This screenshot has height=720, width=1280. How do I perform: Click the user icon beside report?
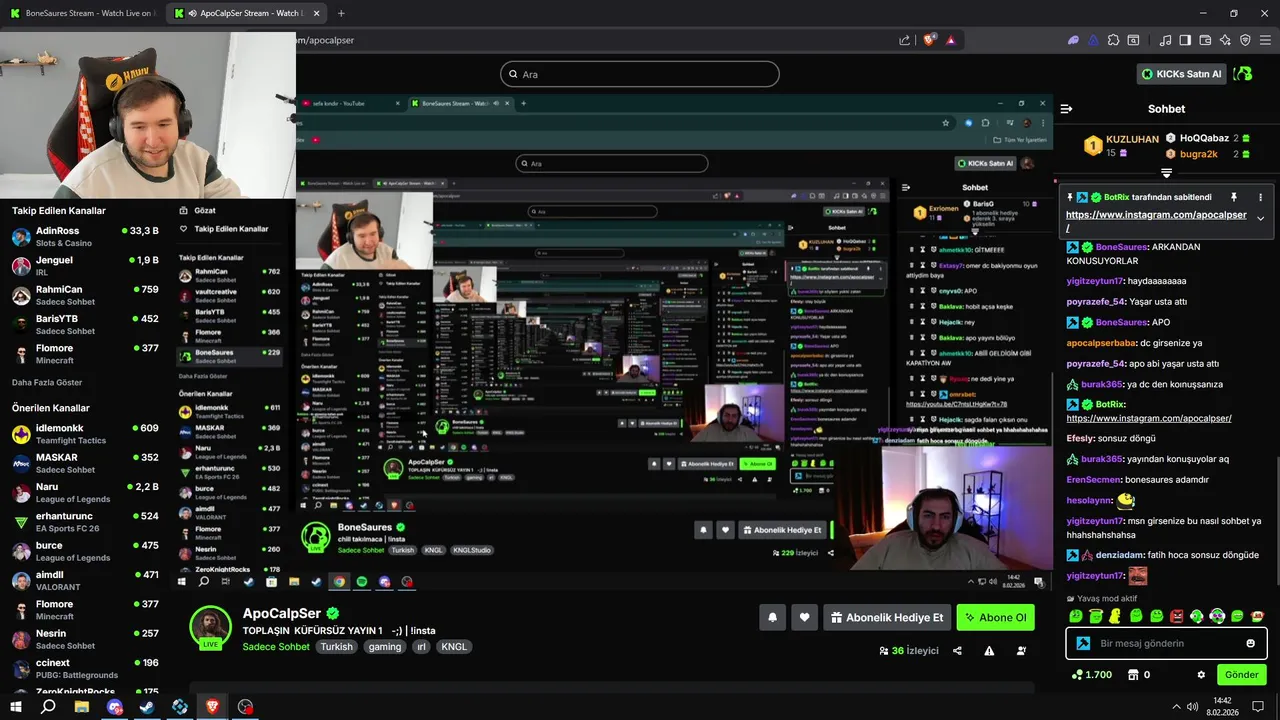(1021, 650)
